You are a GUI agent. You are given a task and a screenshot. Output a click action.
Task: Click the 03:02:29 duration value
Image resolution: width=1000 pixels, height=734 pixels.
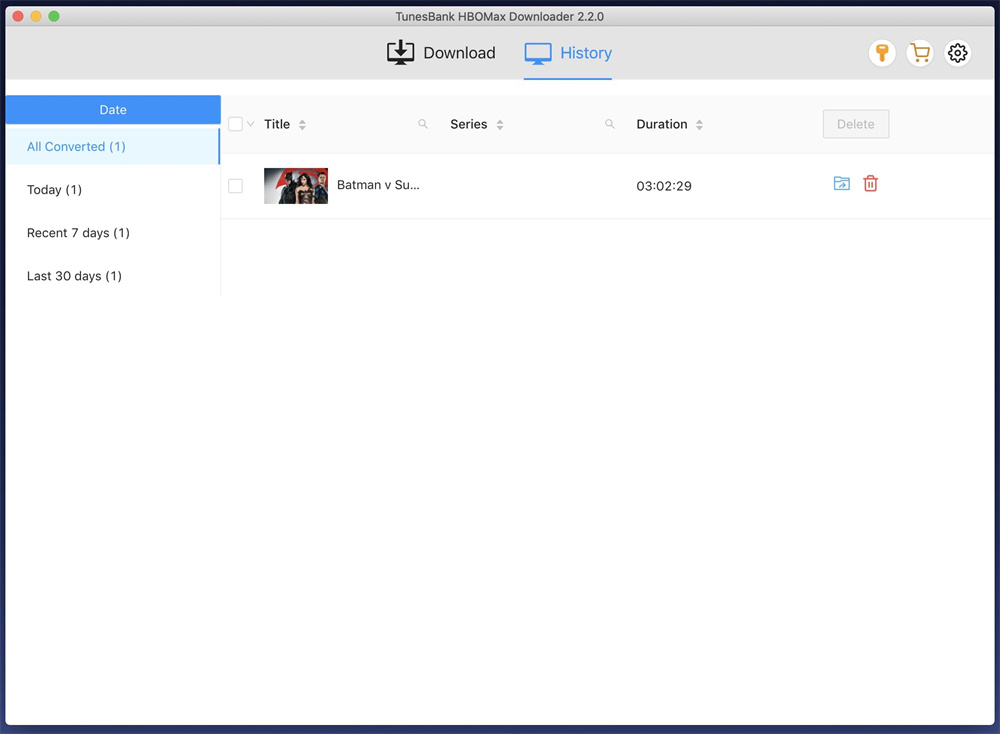click(664, 186)
